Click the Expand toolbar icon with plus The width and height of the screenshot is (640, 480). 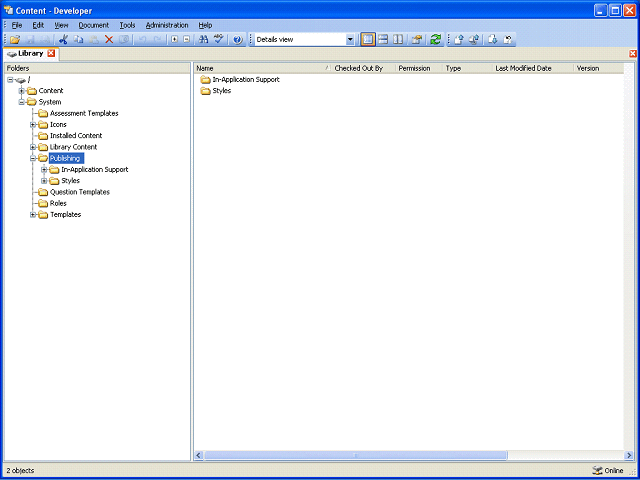[x=175, y=40]
